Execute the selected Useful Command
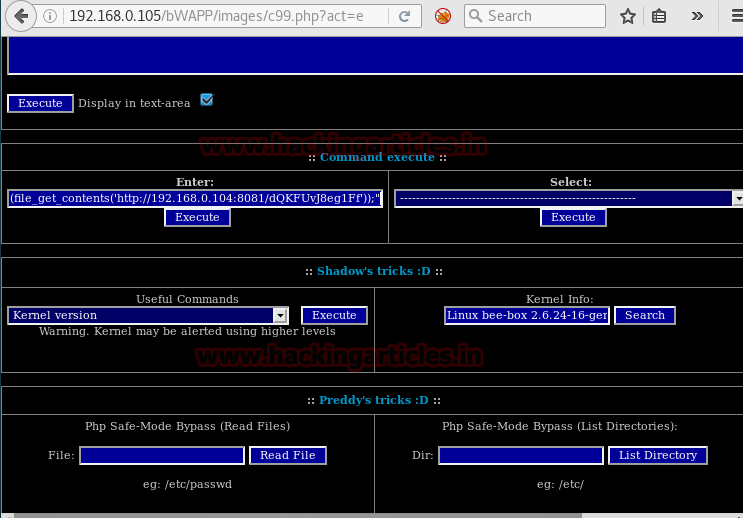The height and width of the screenshot is (518, 743). (334, 316)
